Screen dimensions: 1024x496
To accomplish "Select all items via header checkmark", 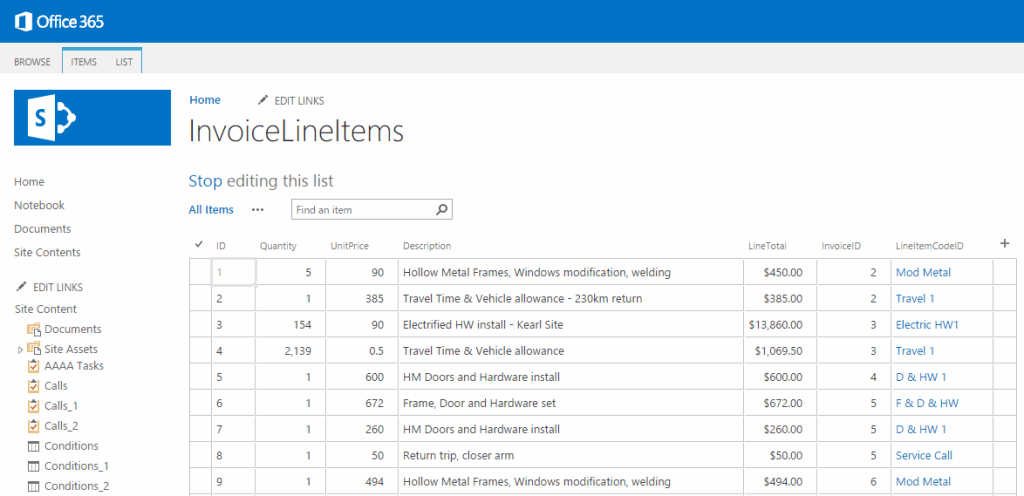I will [x=199, y=245].
